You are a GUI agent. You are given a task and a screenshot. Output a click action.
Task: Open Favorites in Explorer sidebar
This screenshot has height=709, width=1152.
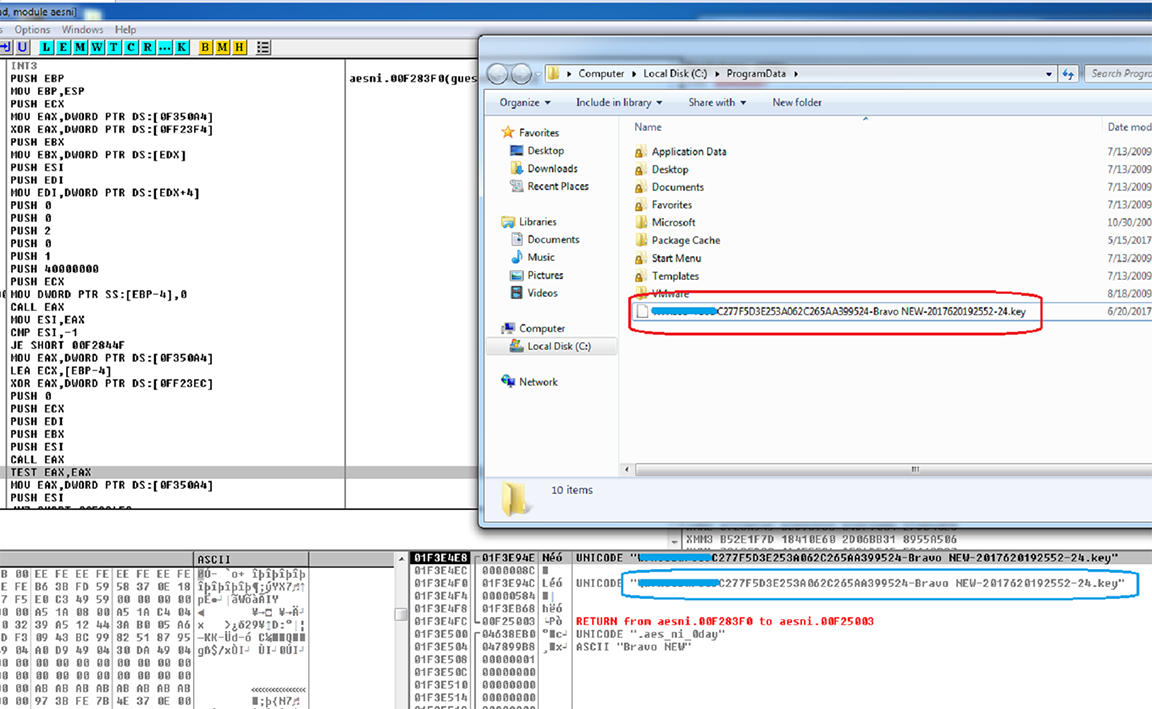pos(539,133)
